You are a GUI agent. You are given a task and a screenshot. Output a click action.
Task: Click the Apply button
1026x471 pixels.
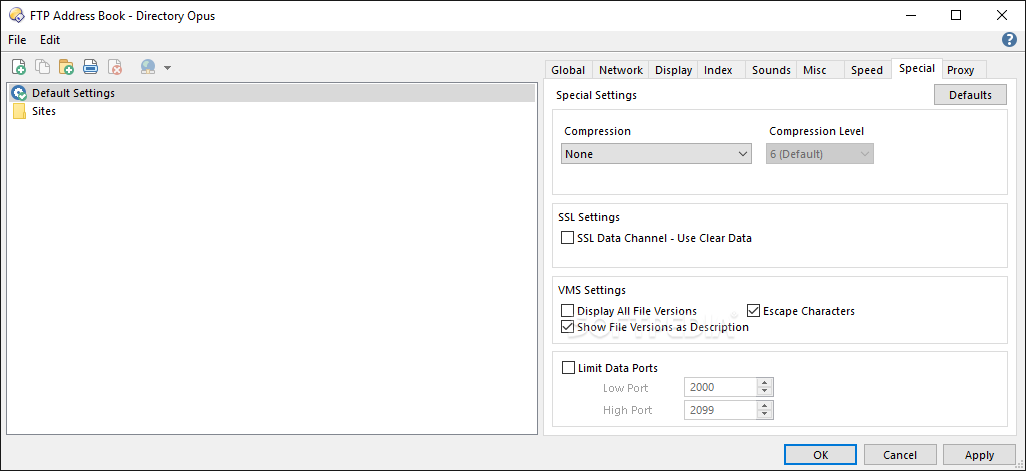pos(979,455)
